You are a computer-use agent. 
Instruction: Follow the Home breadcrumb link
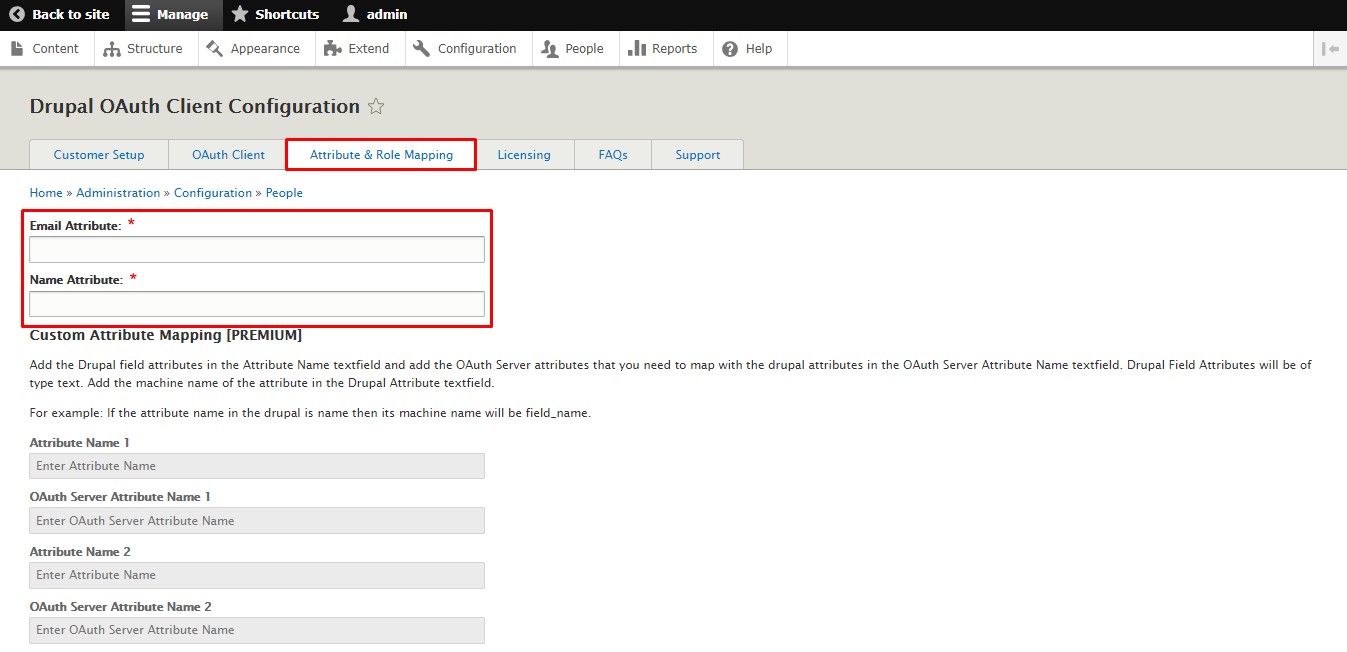pyautogui.click(x=46, y=193)
